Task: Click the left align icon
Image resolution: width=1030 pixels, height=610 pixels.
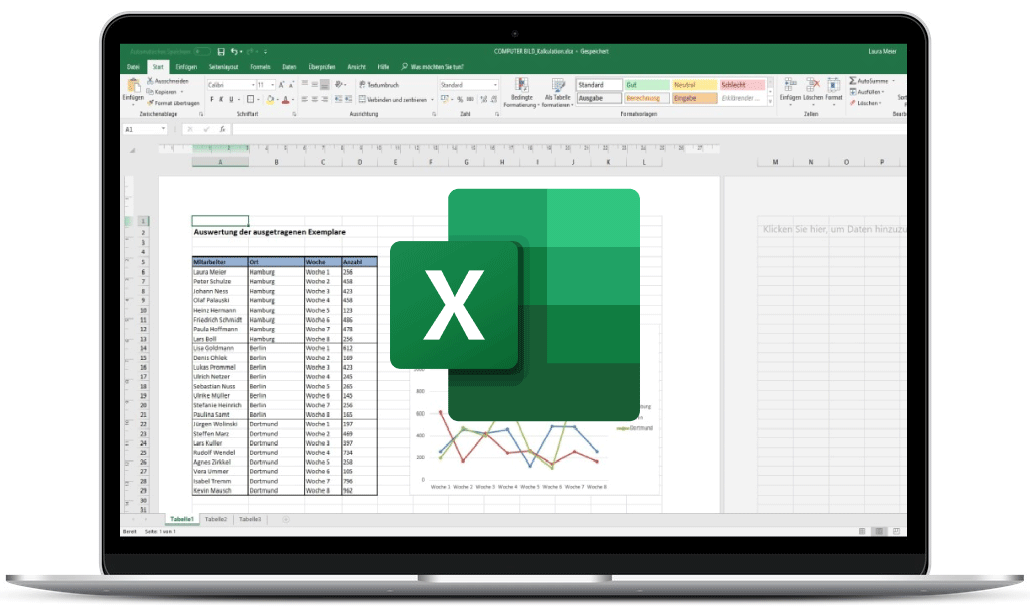Action: click(305, 99)
